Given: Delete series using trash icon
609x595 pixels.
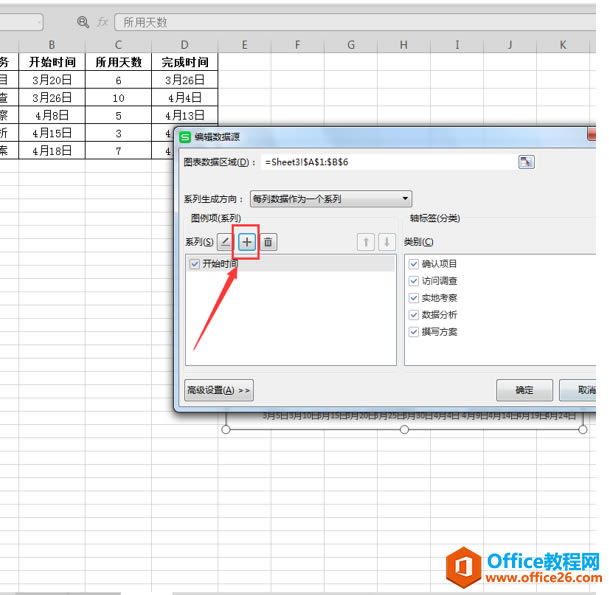Looking at the screenshot, I should pos(268,242).
